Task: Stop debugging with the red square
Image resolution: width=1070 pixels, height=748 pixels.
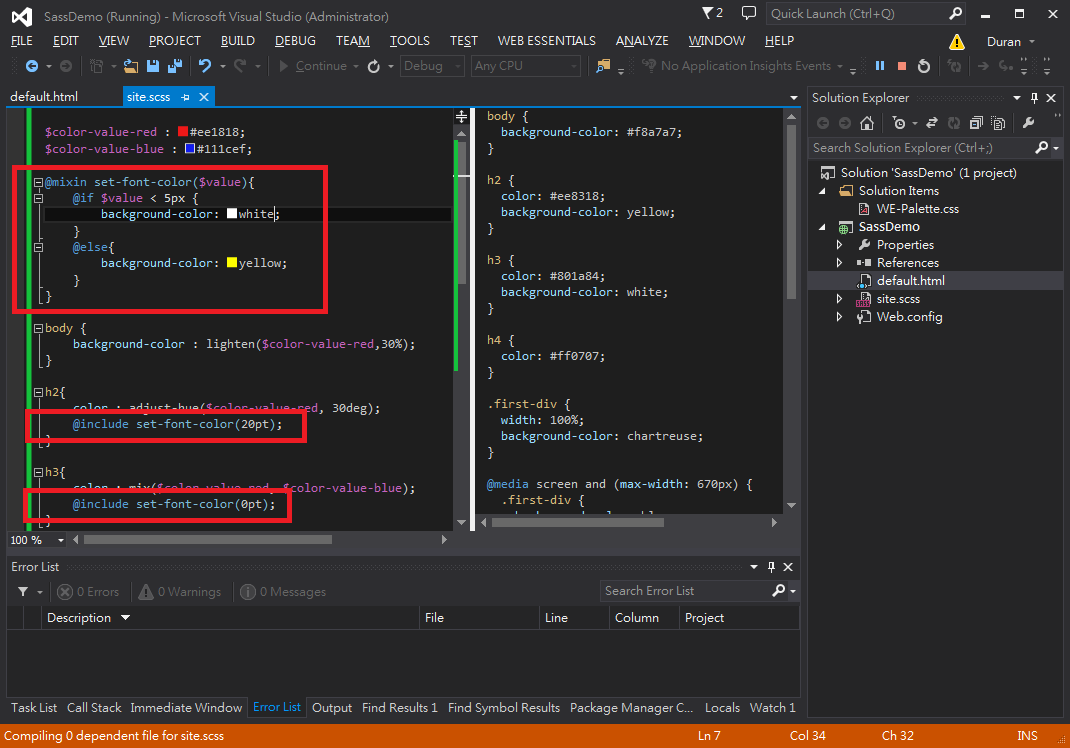Action: (901, 66)
